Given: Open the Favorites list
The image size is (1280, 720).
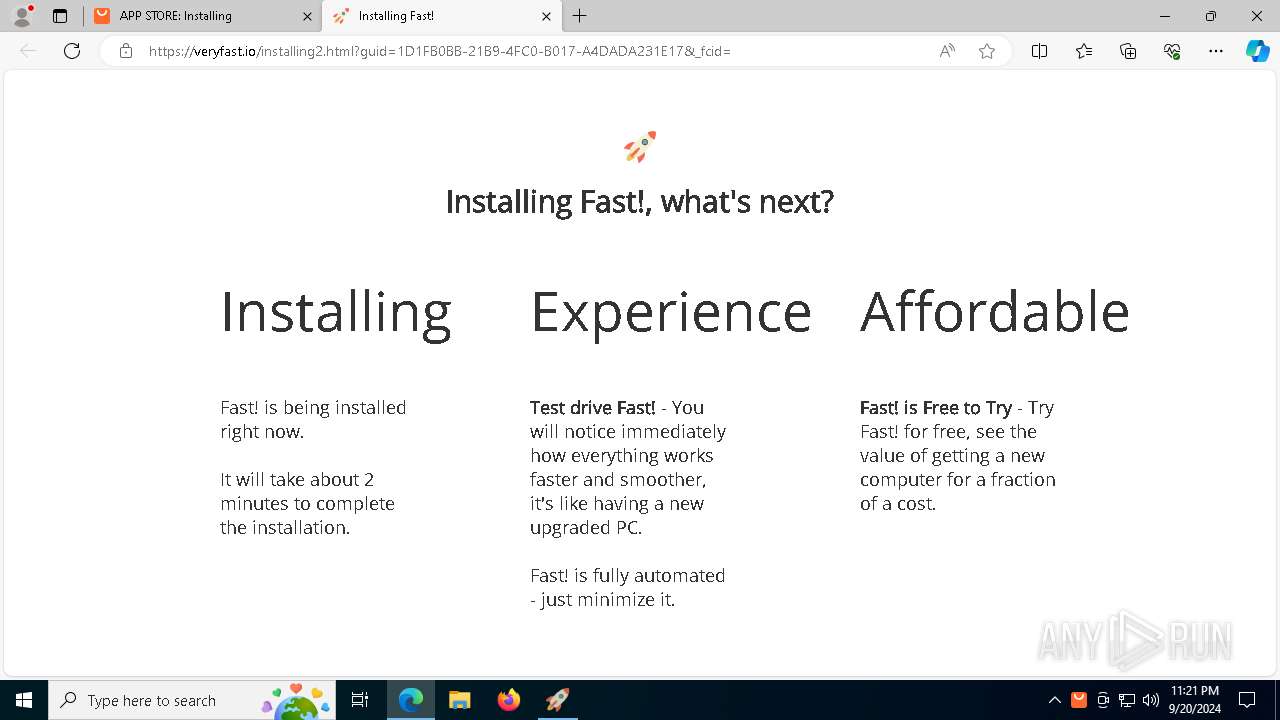Looking at the screenshot, I should [1084, 51].
